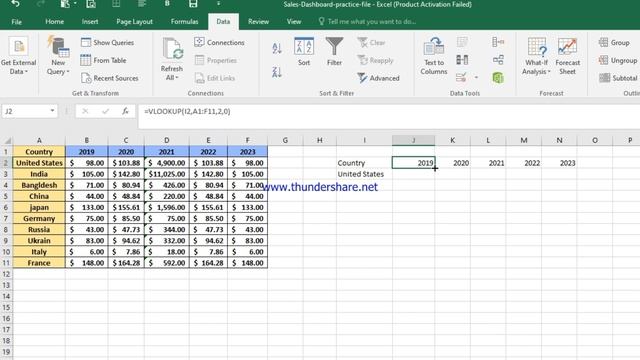Click cell with Ukrain

(x=39, y=241)
